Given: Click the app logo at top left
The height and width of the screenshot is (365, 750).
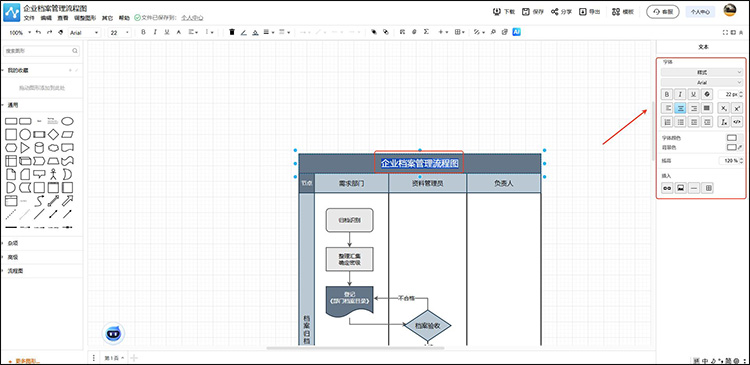Looking at the screenshot, I should [12, 13].
